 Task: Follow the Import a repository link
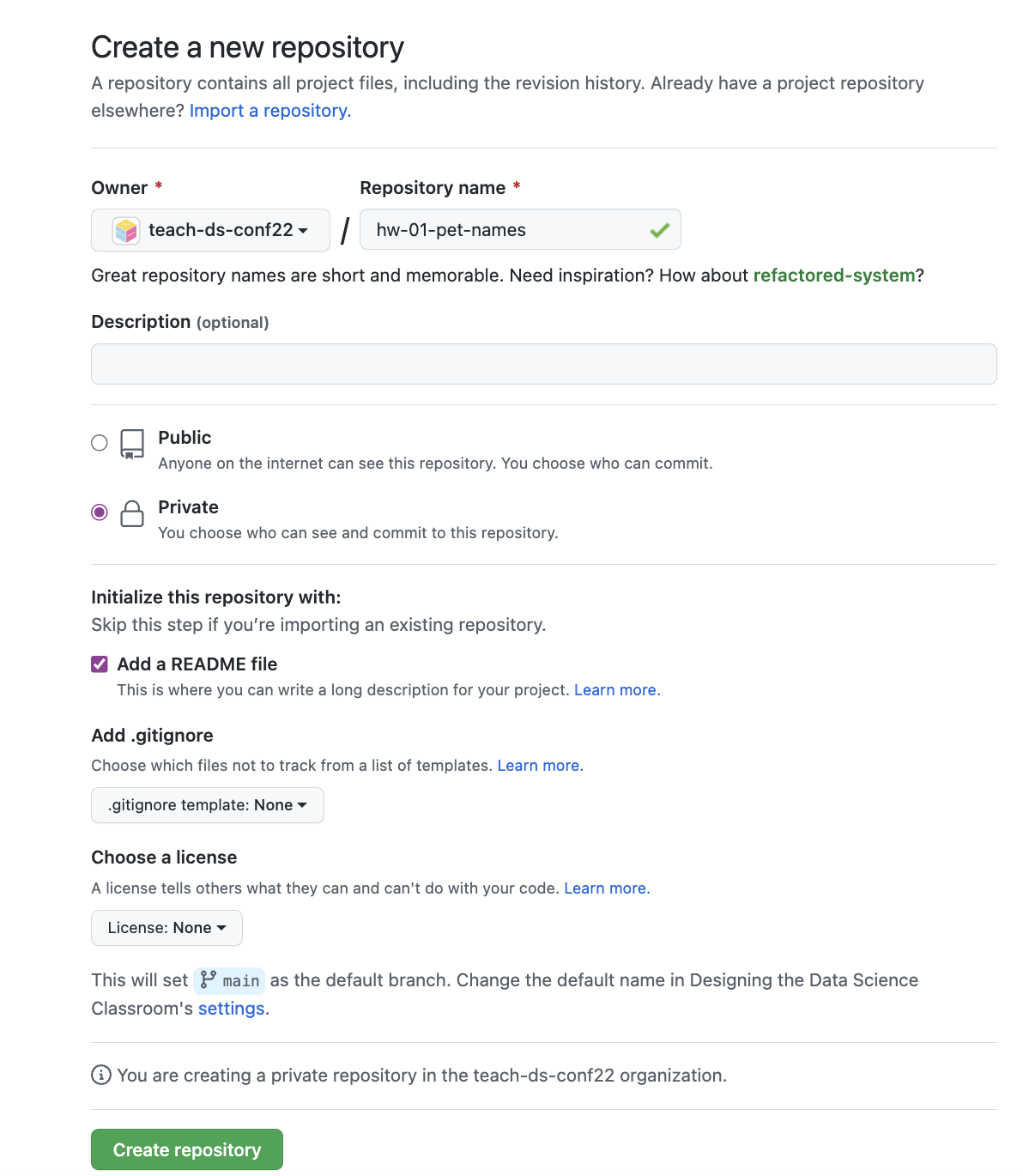(x=270, y=111)
